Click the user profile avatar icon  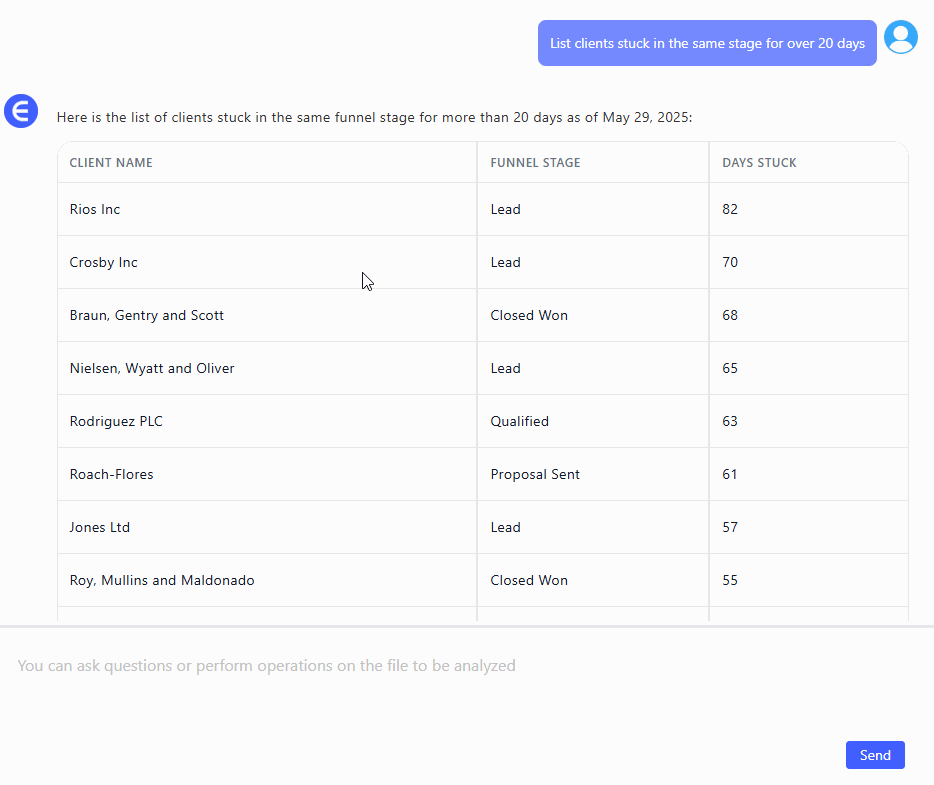pyautogui.click(x=900, y=38)
